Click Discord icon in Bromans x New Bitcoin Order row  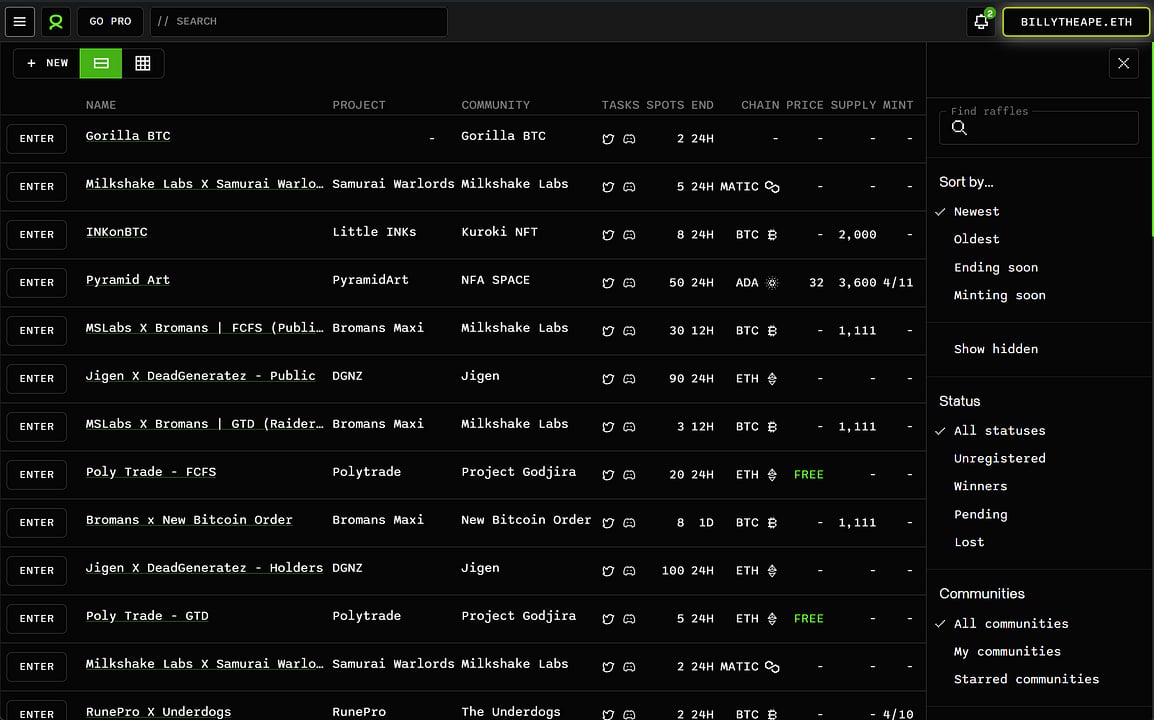629,523
